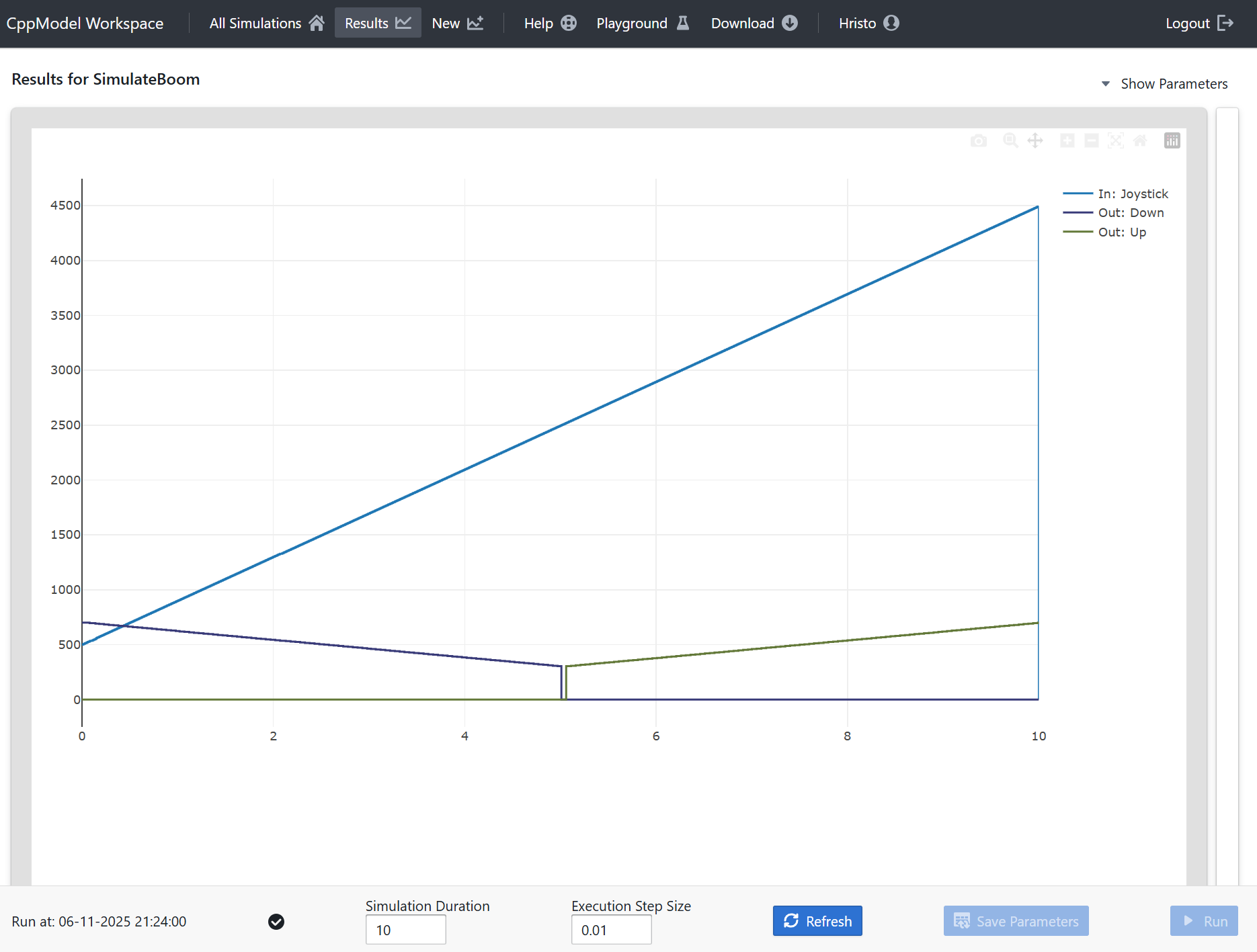1257x952 pixels.
Task: Click the Plotly logo icon
Action: point(1172,140)
